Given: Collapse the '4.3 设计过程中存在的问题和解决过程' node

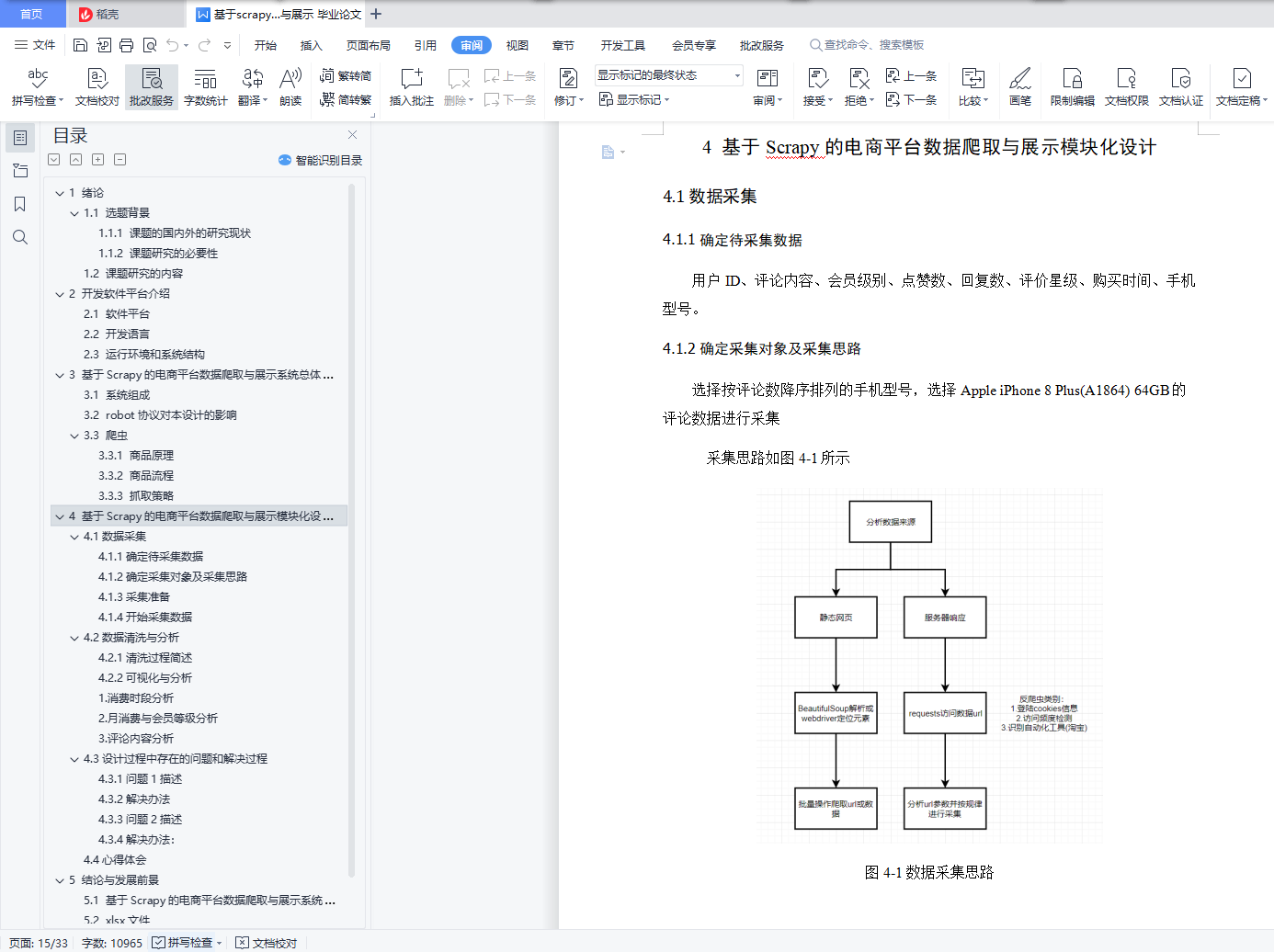Looking at the screenshot, I should click(74, 759).
